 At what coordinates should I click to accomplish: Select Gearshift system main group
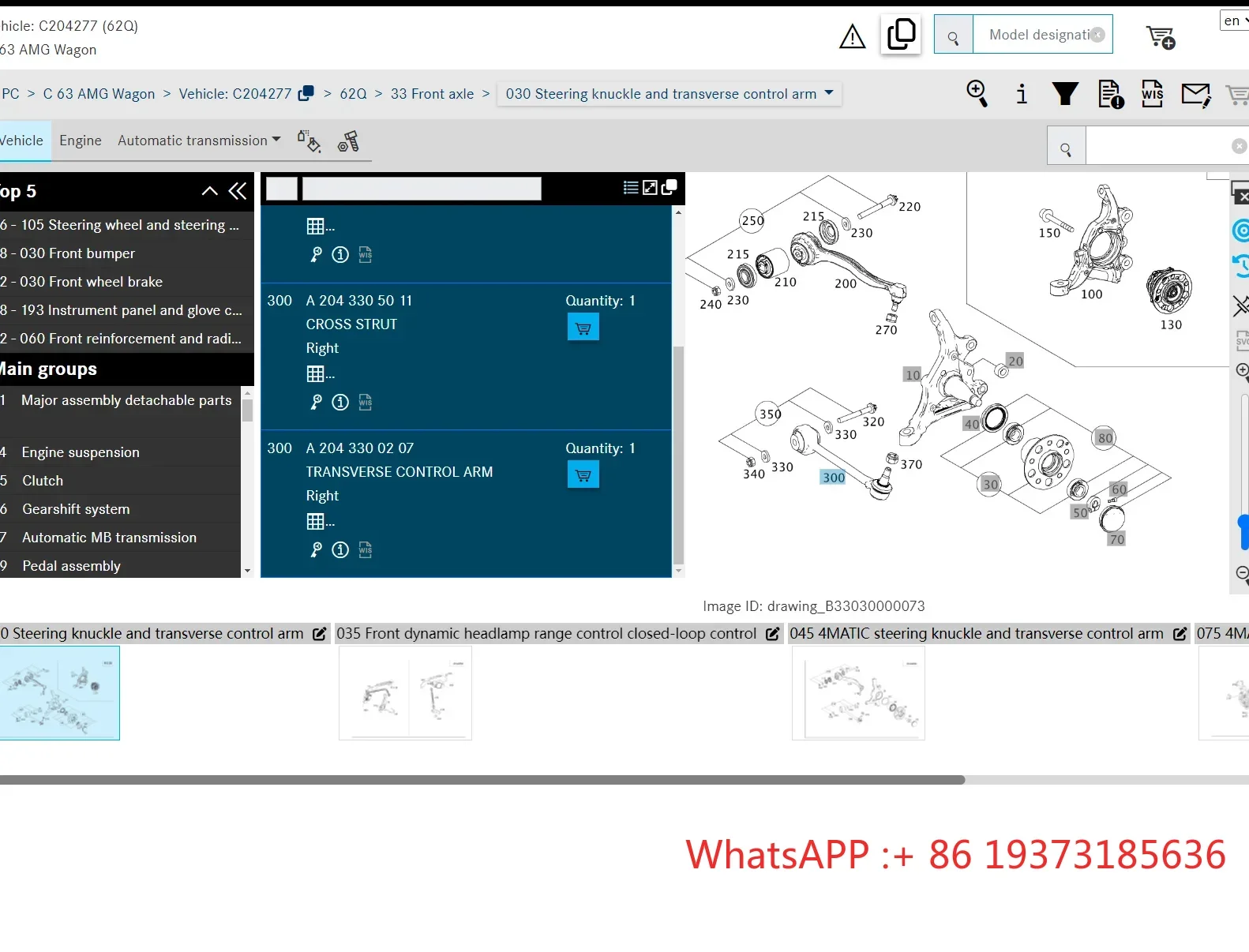coord(120,509)
